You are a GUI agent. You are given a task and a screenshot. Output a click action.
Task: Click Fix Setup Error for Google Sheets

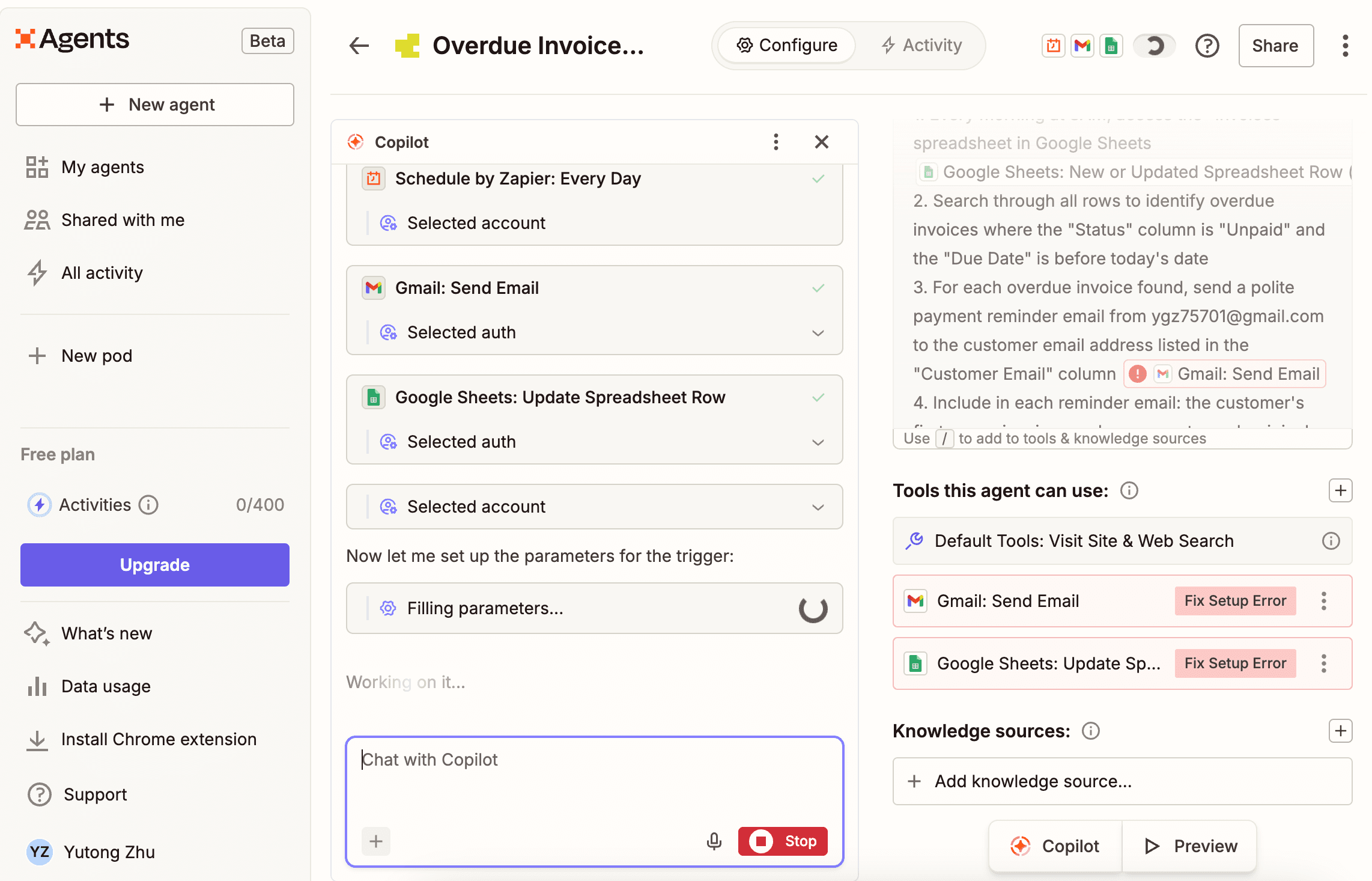point(1235,663)
